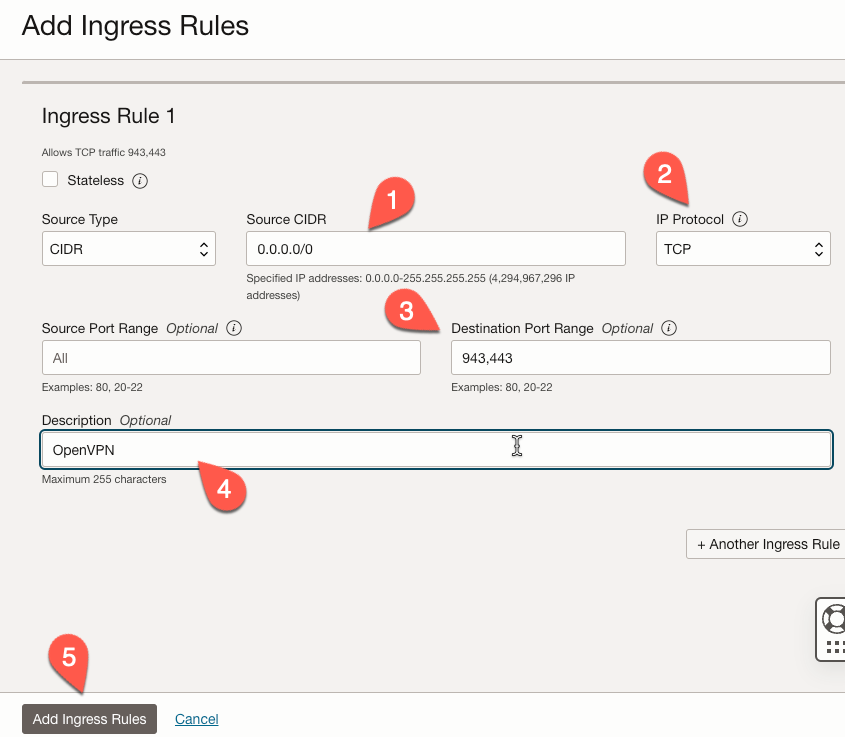This screenshot has height=737, width=845.
Task: Open the IP Protocol TCP dropdown
Action: tap(743, 248)
